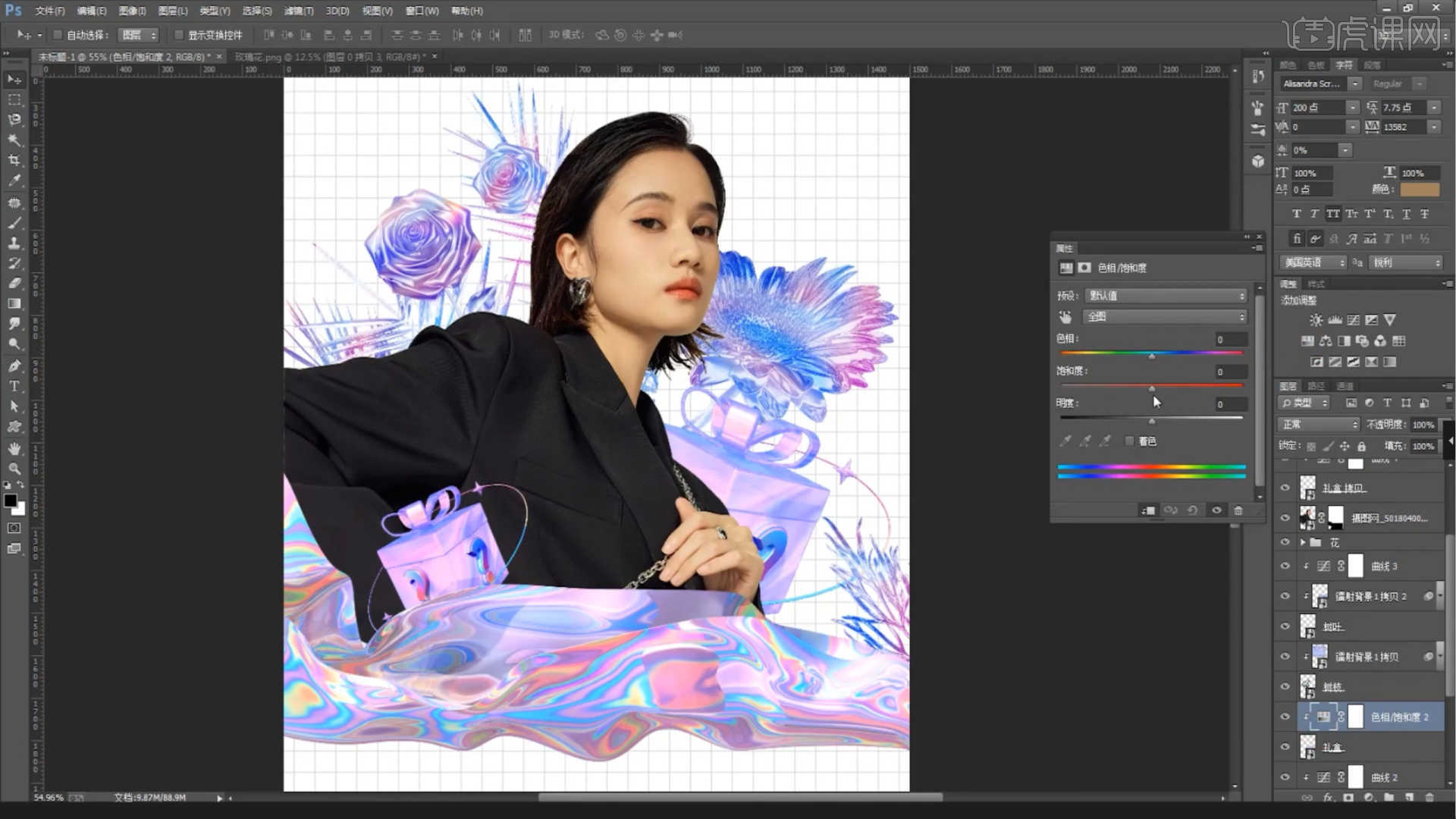1456x819 pixels.
Task: Create a new group in Layers panel
Action: click(x=1389, y=798)
